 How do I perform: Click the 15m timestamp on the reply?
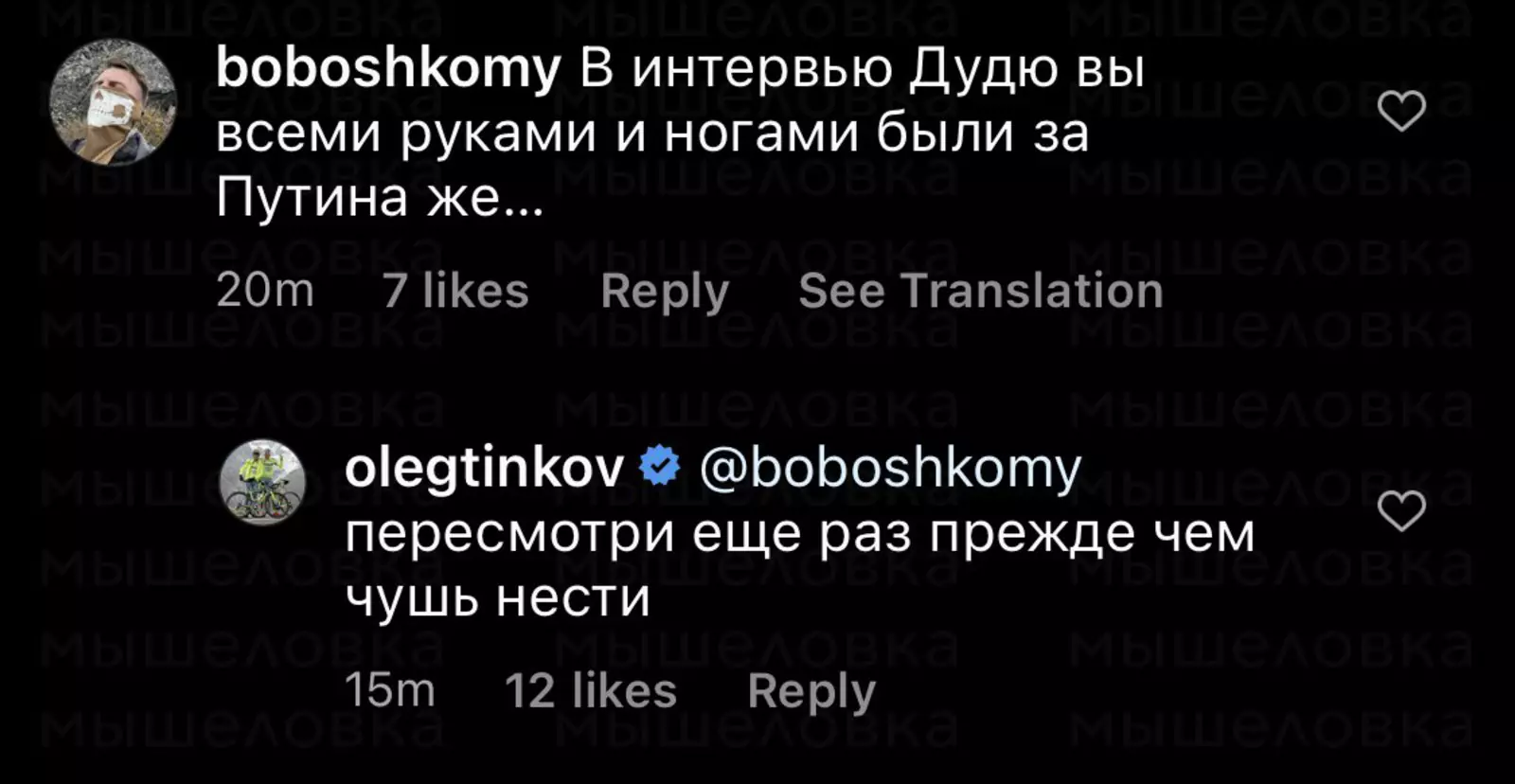click(389, 691)
